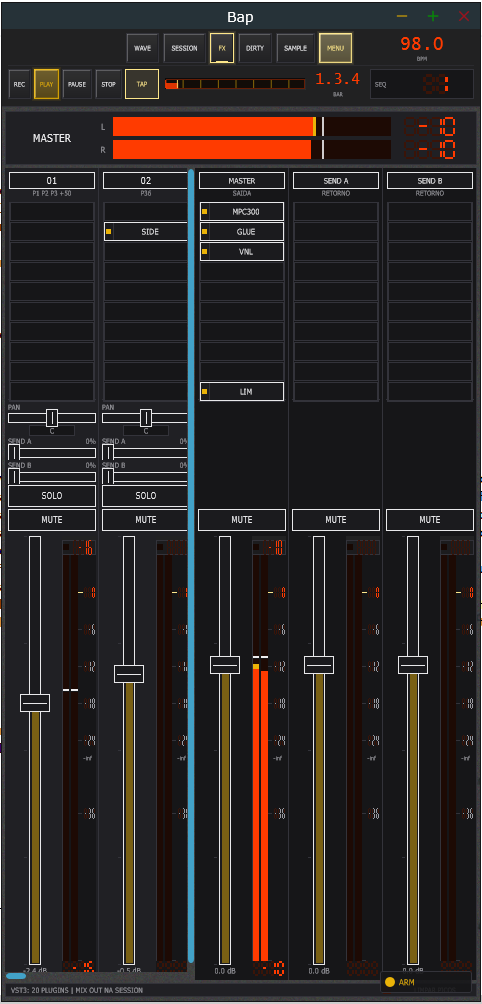Select the SEND A return header
This screenshot has width=482, height=1004.
335,181
